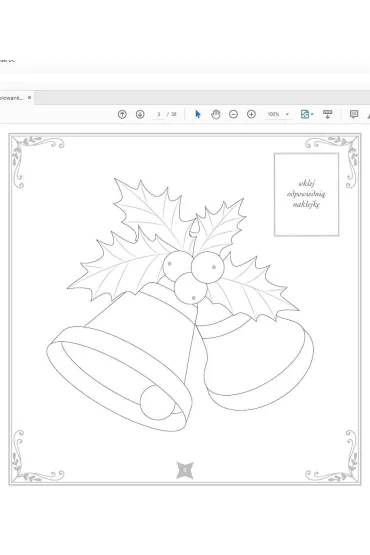Click the 'wklej odpowiednią naklejkę' sticker box
The height and width of the screenshot is (555, 370).
306,194
